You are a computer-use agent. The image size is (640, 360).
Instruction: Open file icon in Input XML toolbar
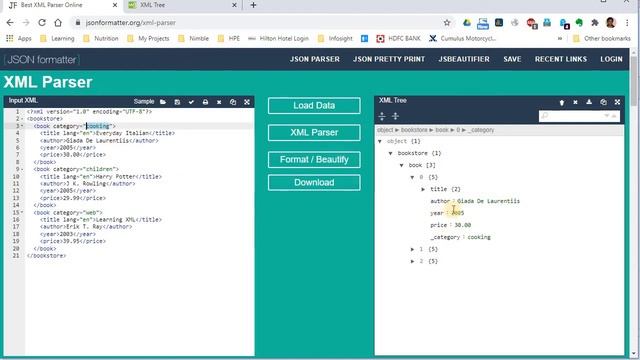(163, 102)
